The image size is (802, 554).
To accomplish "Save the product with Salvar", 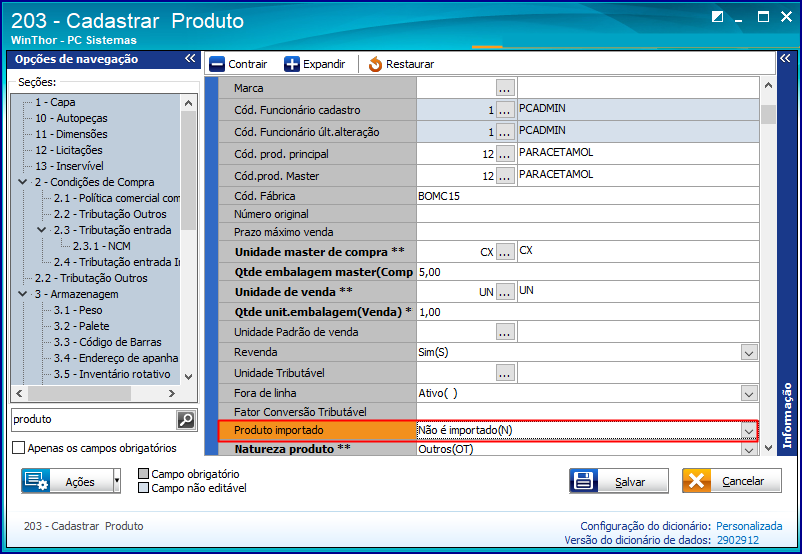I will click(619, 481).
